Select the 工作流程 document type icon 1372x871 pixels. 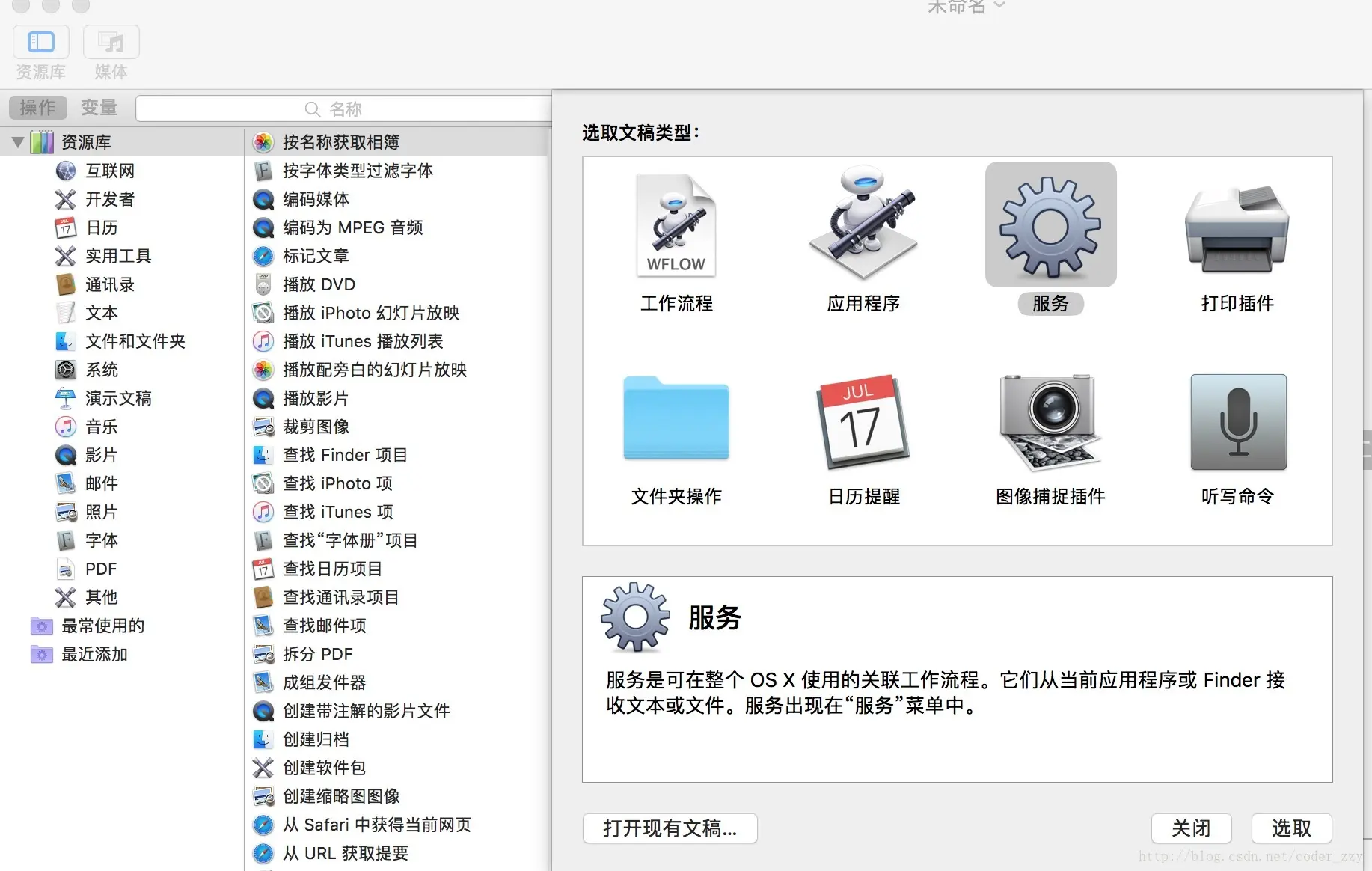point(675,224)
